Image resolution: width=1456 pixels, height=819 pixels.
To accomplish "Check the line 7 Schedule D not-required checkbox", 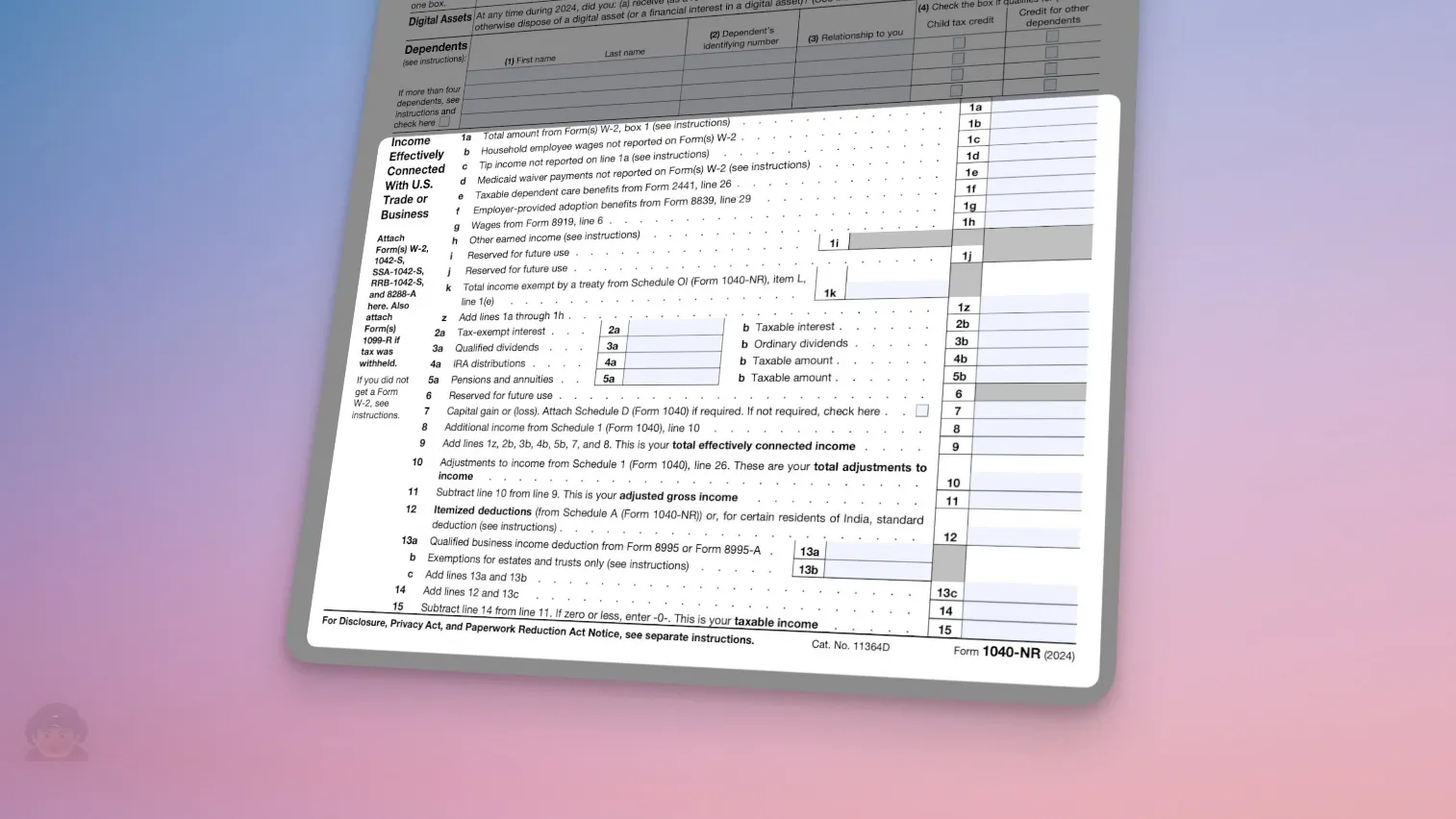I will pyautogui.click(x=922, y=410).
